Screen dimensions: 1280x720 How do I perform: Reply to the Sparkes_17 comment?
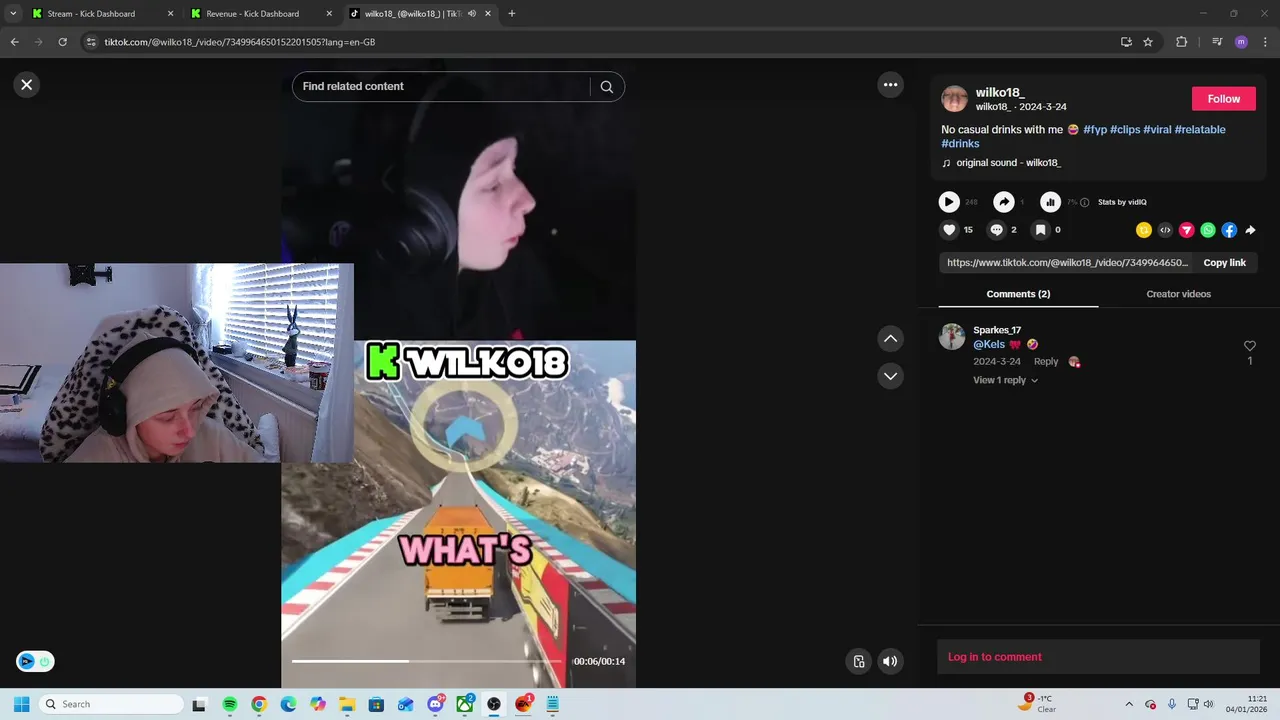pyautogui.click(x=1046, y=362)
